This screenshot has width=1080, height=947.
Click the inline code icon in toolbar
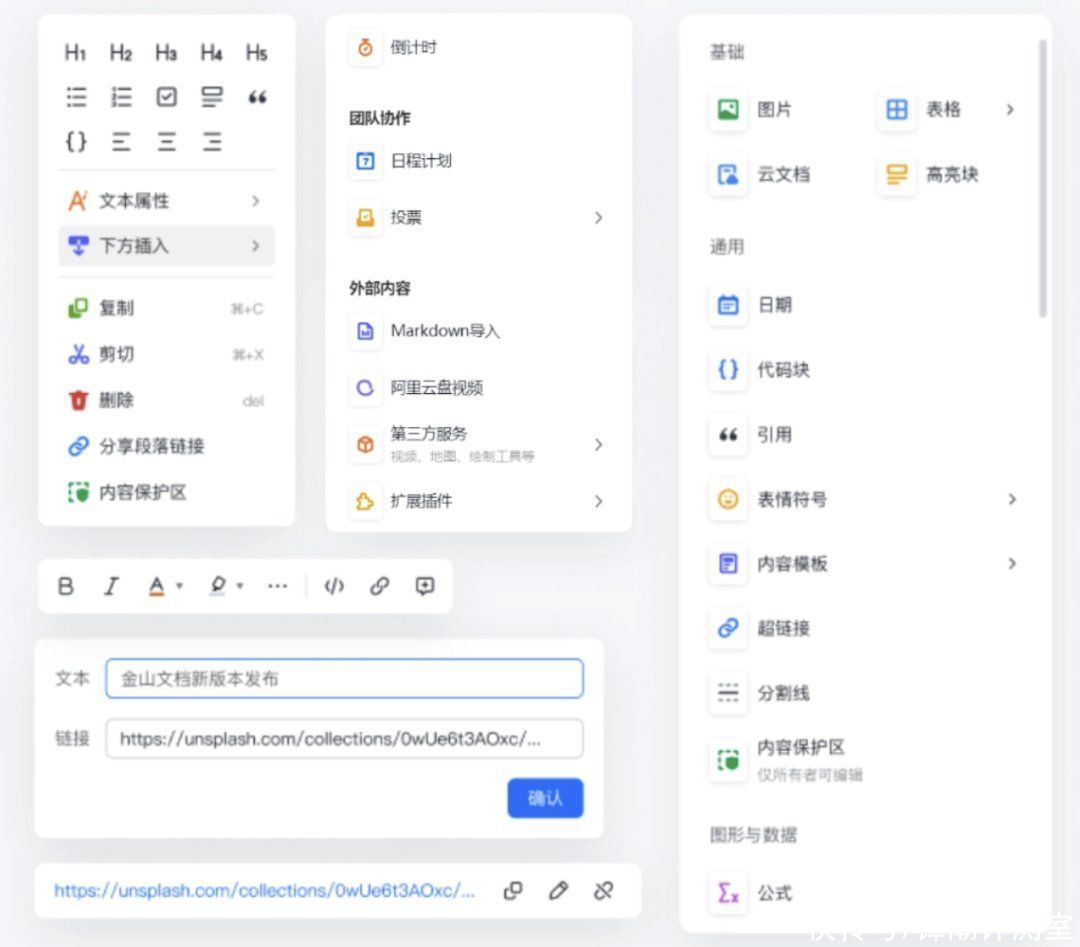334,586
